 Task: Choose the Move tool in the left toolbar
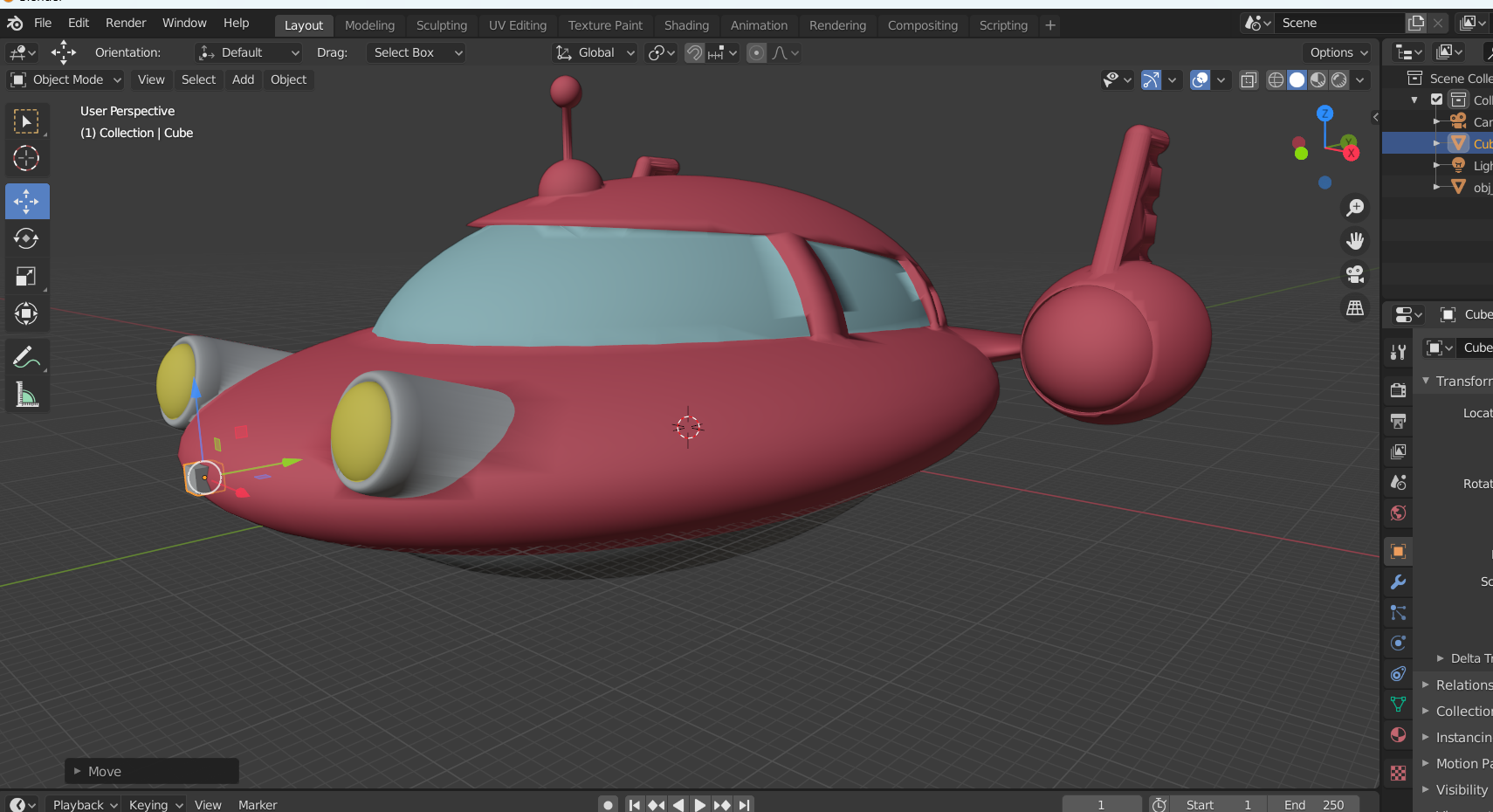[x=27, y=202]
